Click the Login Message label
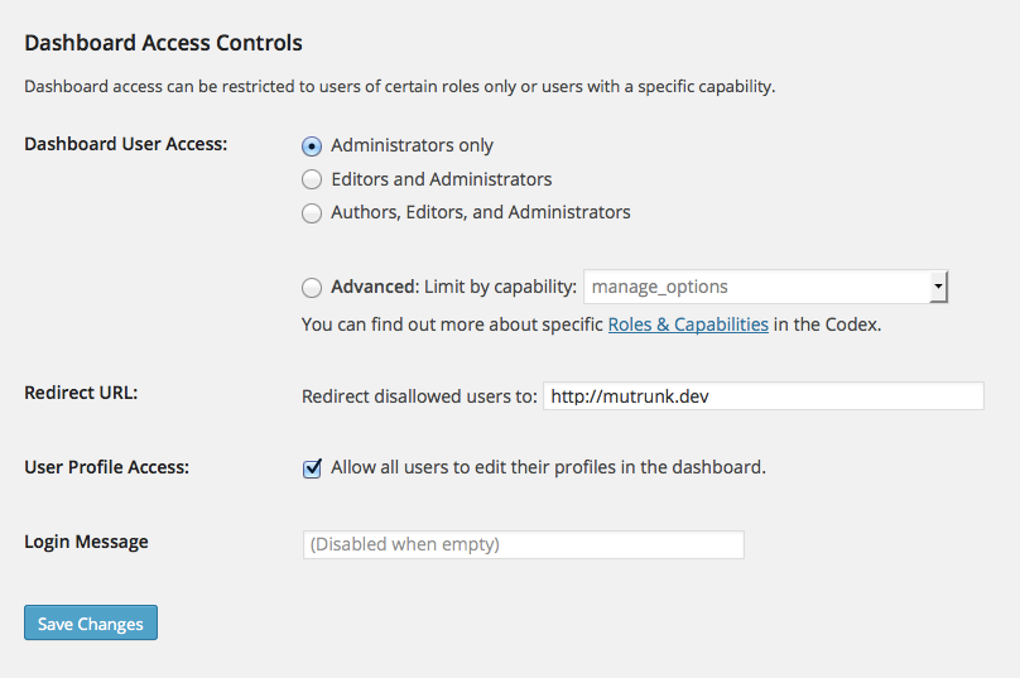 86,541
